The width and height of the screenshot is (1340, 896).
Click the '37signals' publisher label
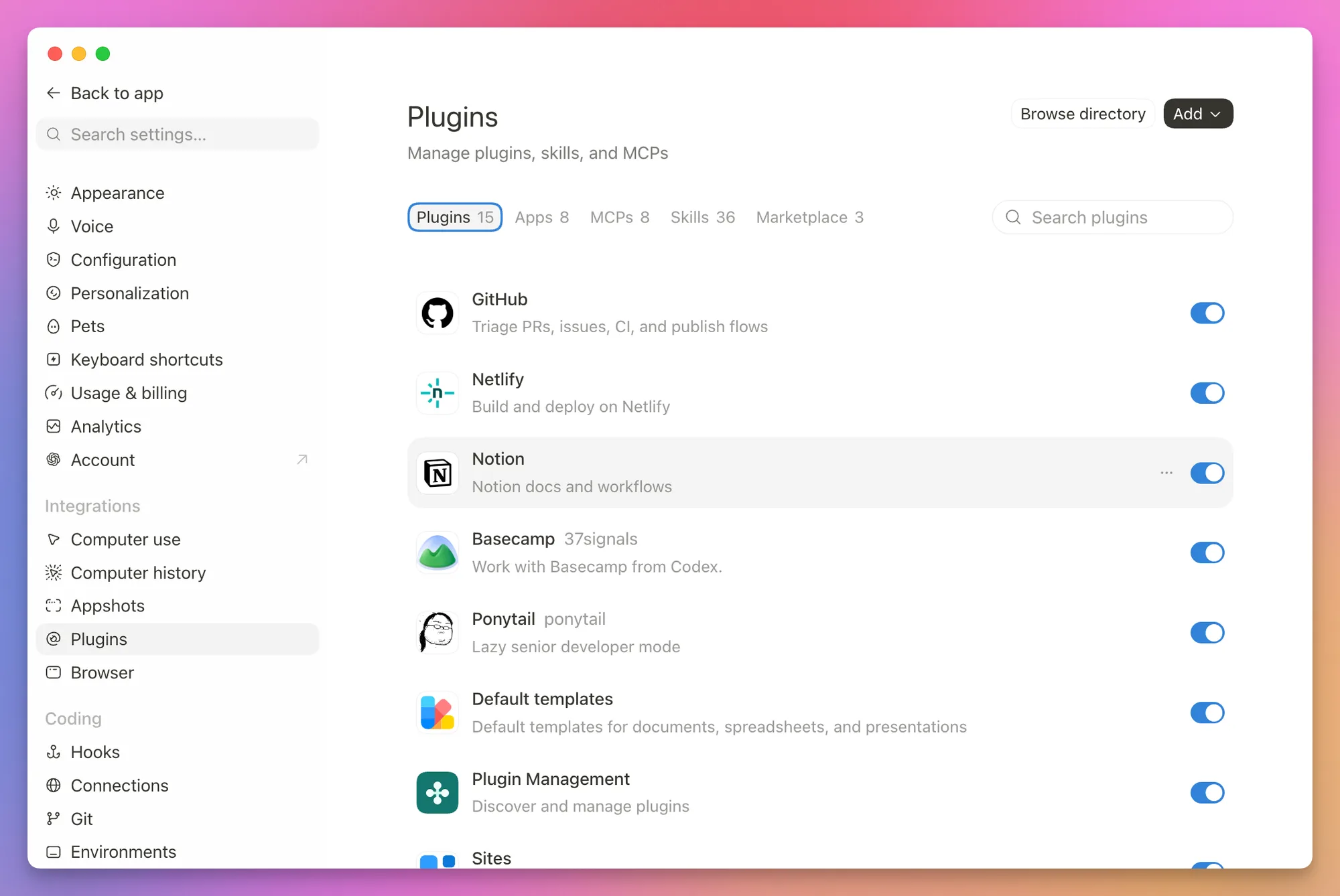tap(601, 539)
